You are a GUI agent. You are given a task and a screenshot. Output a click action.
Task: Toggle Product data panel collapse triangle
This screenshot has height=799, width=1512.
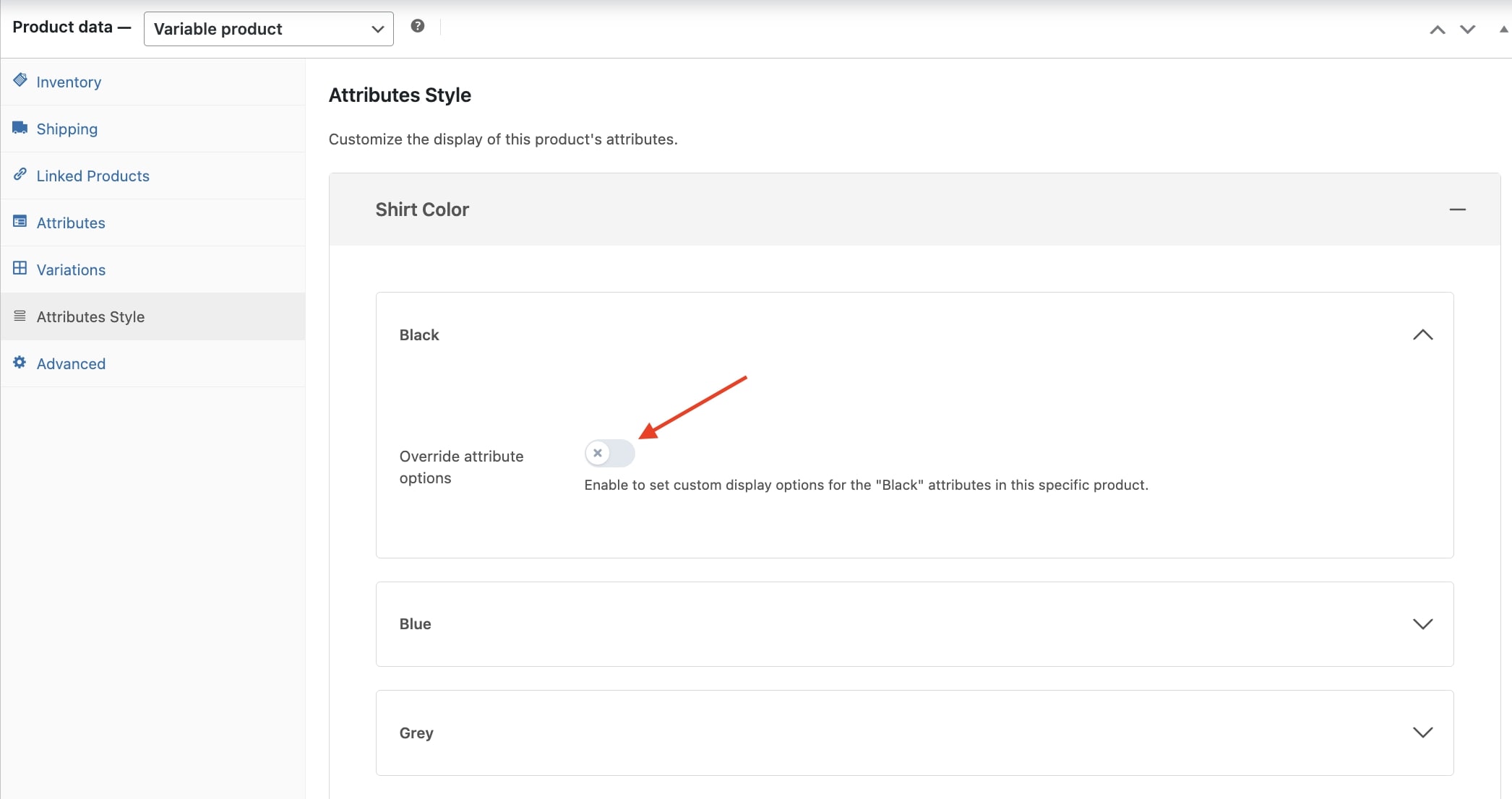tap(1503, 30)
